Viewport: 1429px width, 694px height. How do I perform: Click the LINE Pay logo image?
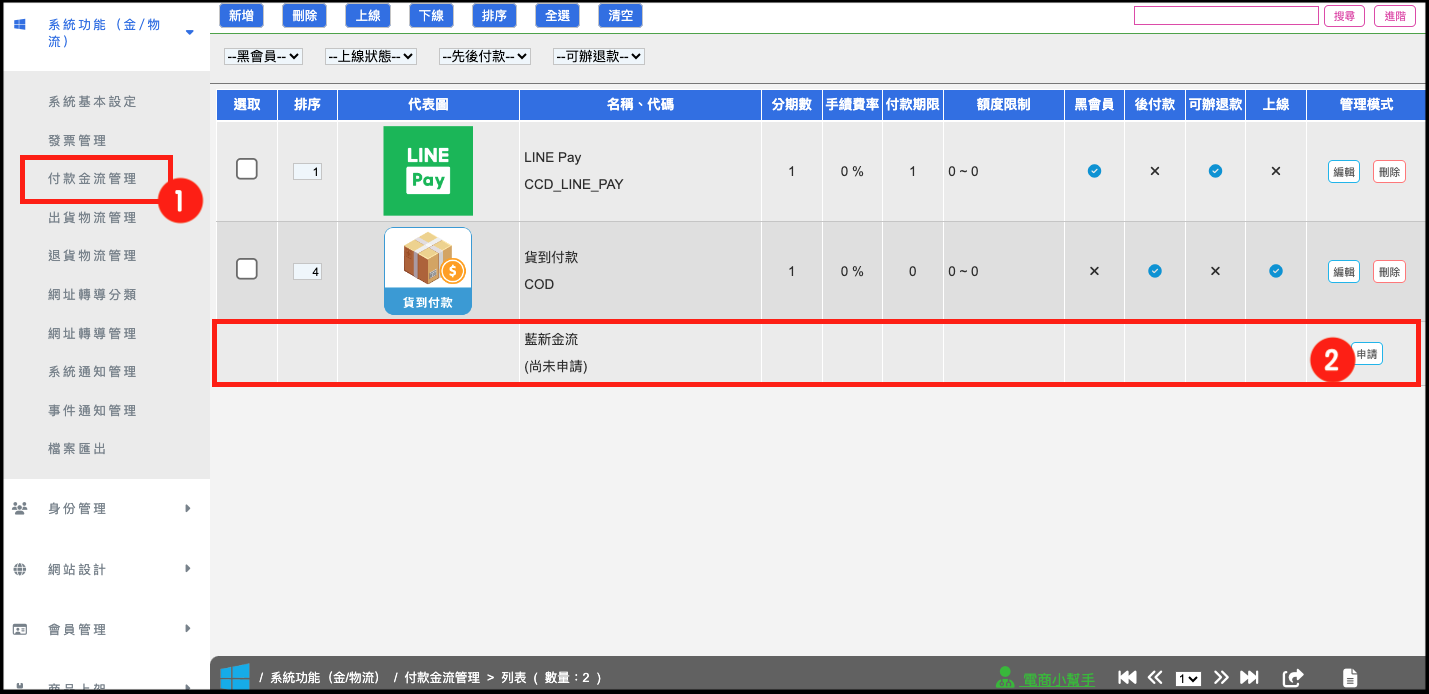click(428, 171)
